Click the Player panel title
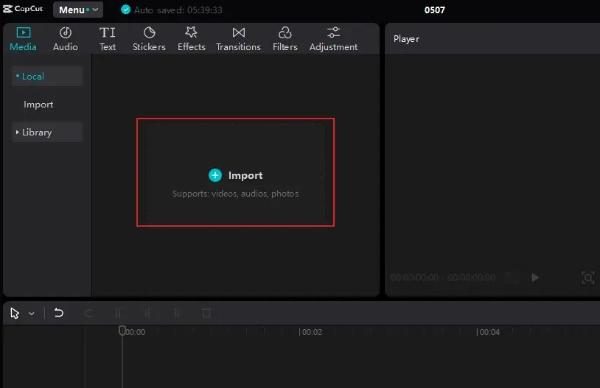The height and width of the screenshot is (388, 600). click(406, 39)
